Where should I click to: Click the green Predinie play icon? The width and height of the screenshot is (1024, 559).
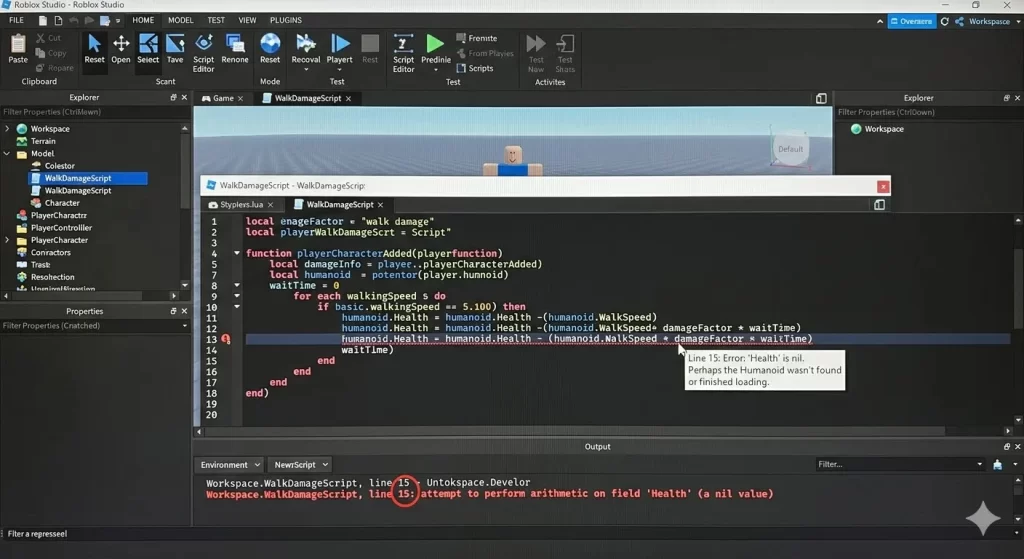pyautogui.click(x=435, y=43)
